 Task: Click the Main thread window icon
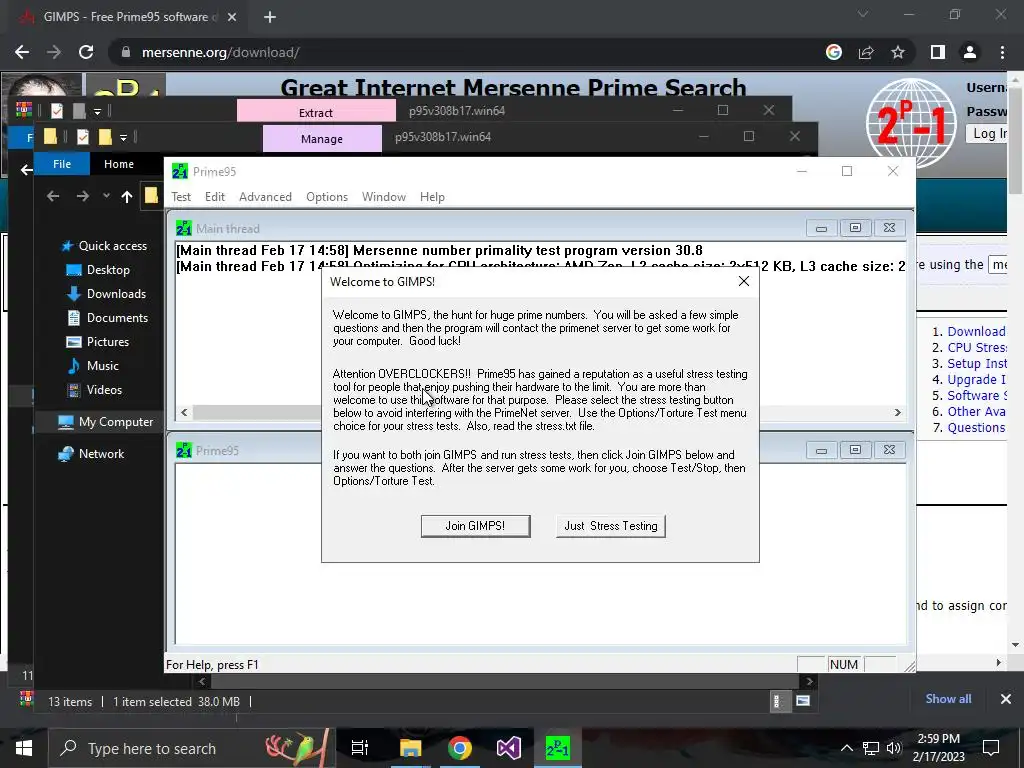(184, 228)
